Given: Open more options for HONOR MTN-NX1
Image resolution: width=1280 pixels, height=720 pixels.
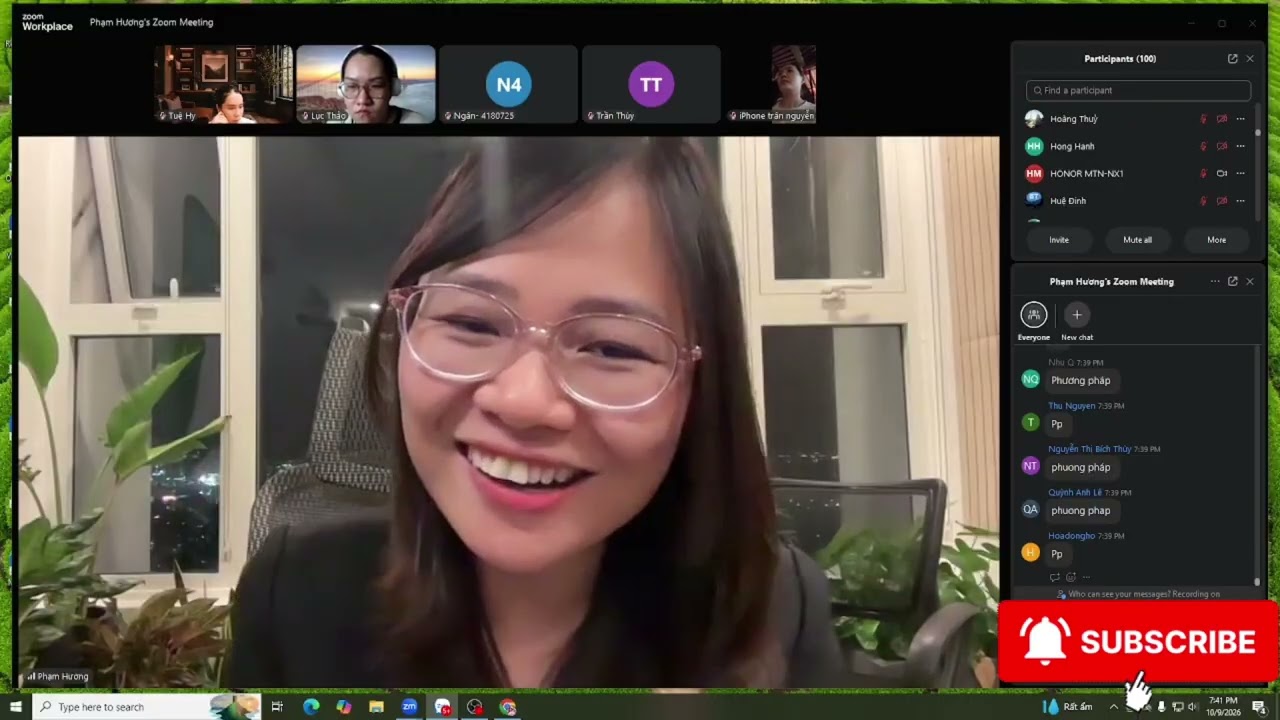Looking at the screenshot, I should click(x=1241, y=173).
